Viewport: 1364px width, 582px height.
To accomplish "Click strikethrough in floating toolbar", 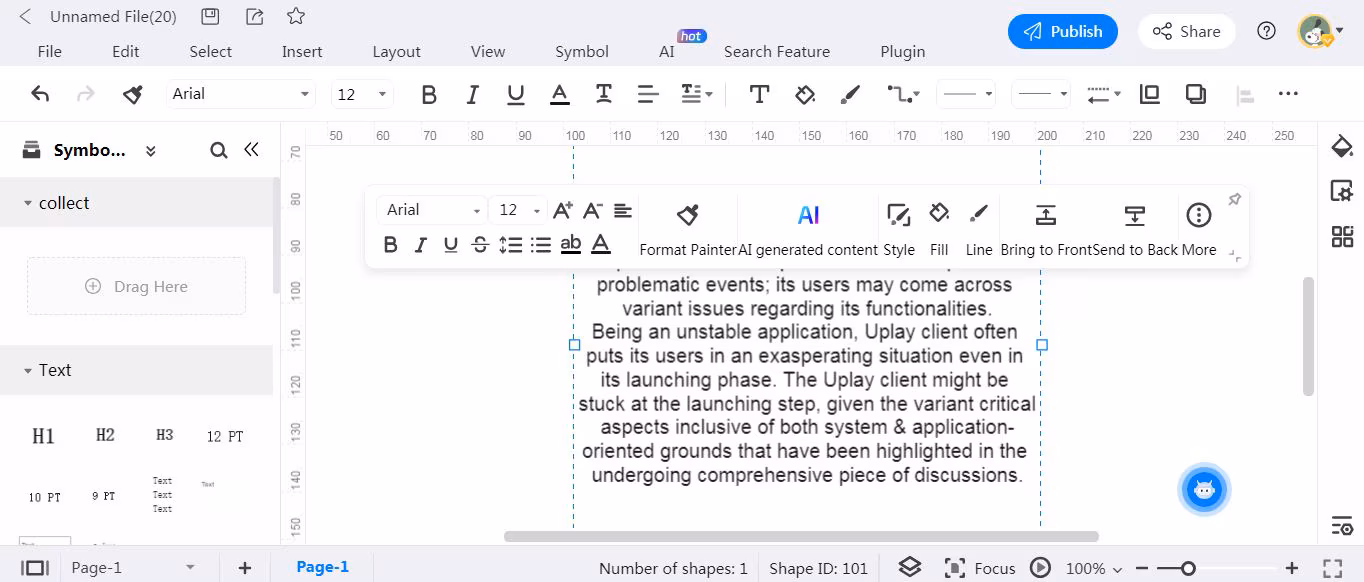I will (480, 244).
